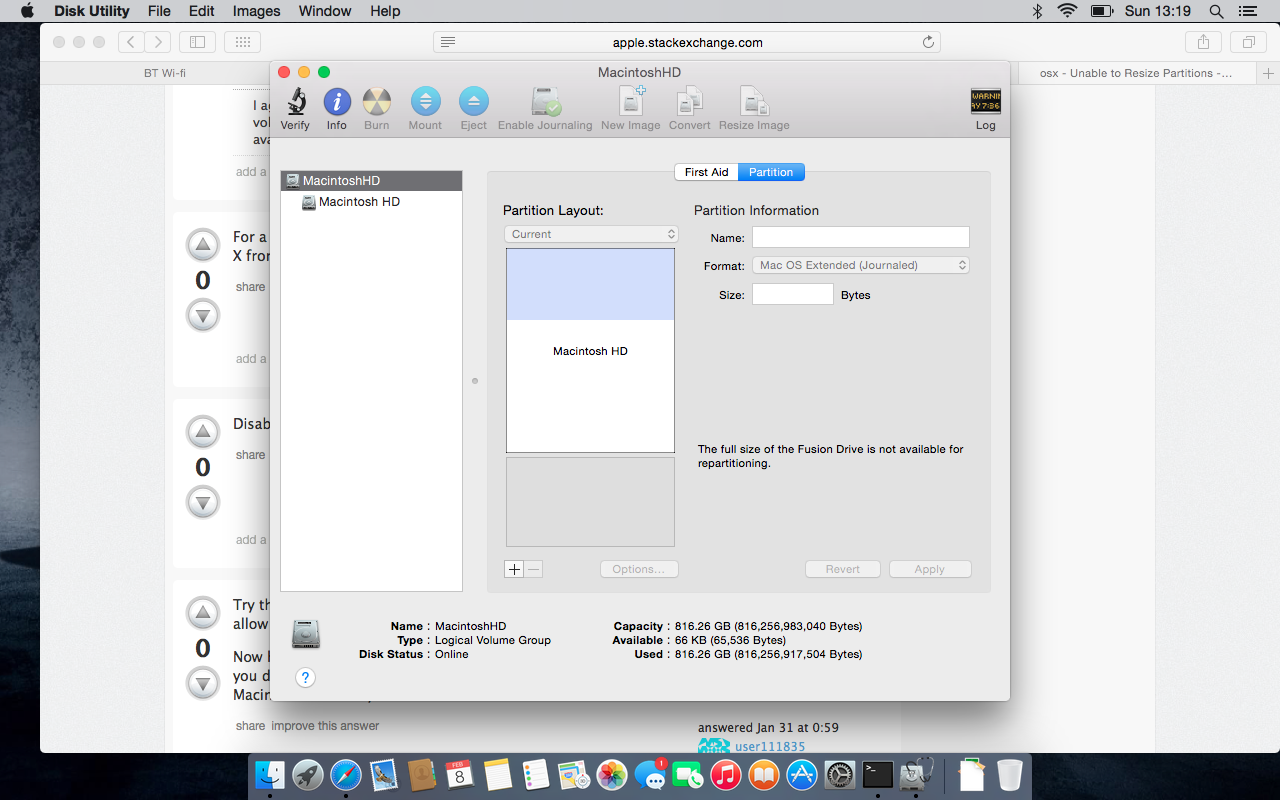Click Safari forward button

(x=157, y=42)
